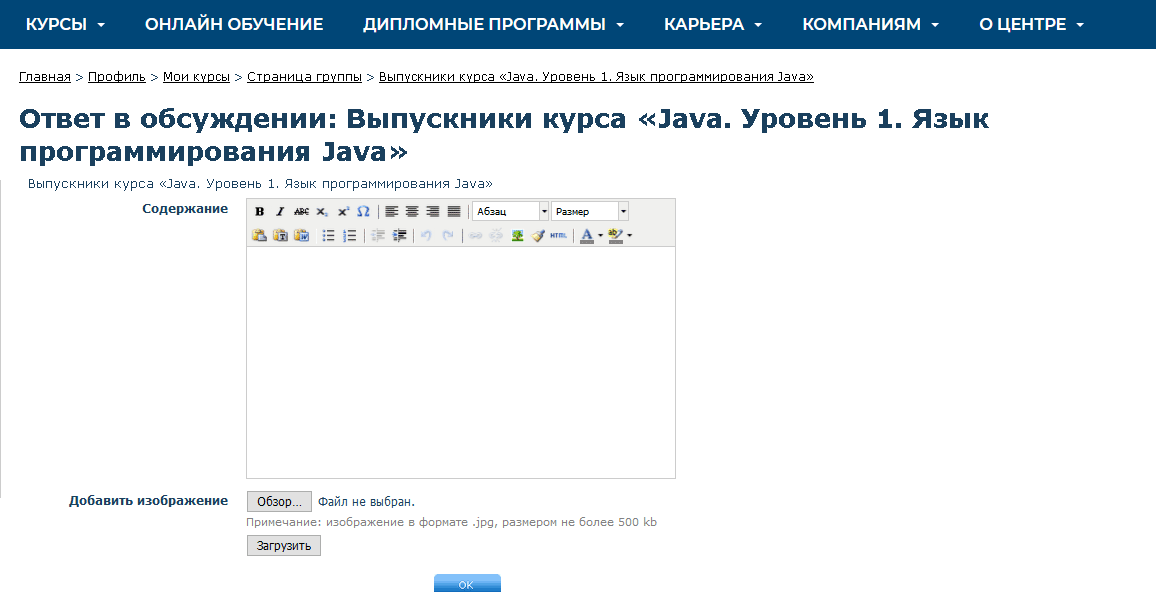Apply the current highlight background color
The width and height of the screenshot is (1156, 604).
tap(616, 235)
